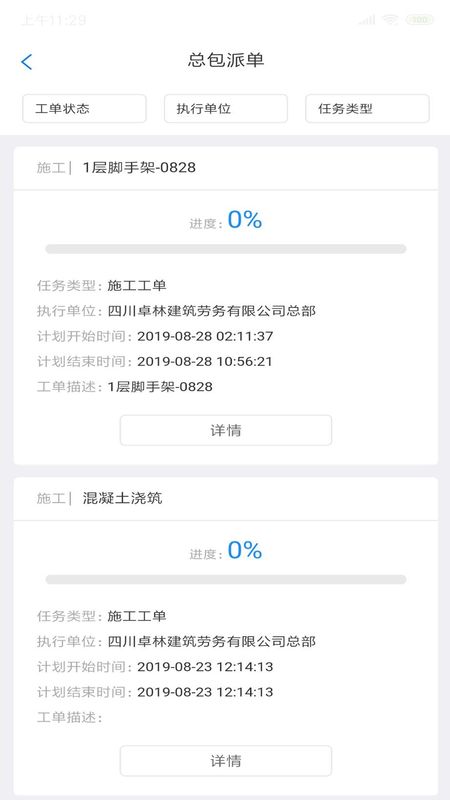Tap the 总包派单 page title

(x=226, y=60)
